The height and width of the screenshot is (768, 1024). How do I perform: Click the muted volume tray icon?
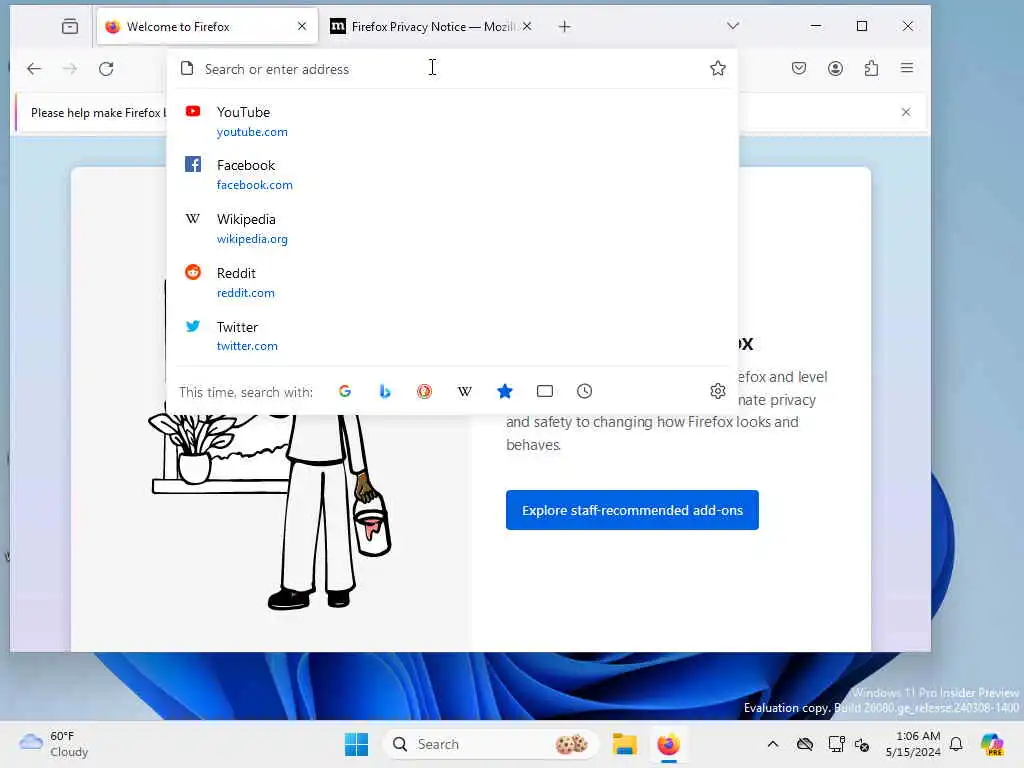(862, 744)
